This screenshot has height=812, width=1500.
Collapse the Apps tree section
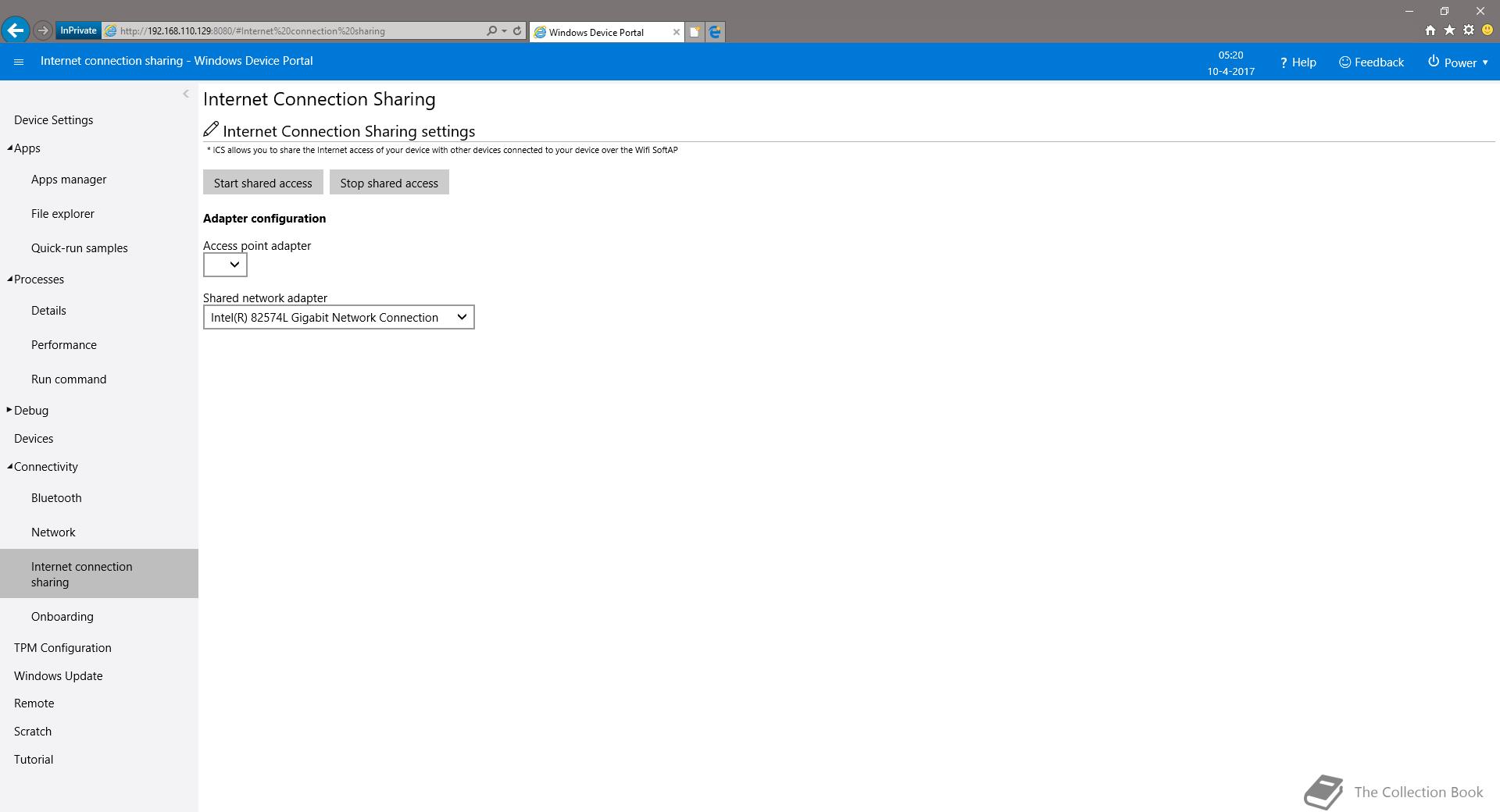click(9, 148)
